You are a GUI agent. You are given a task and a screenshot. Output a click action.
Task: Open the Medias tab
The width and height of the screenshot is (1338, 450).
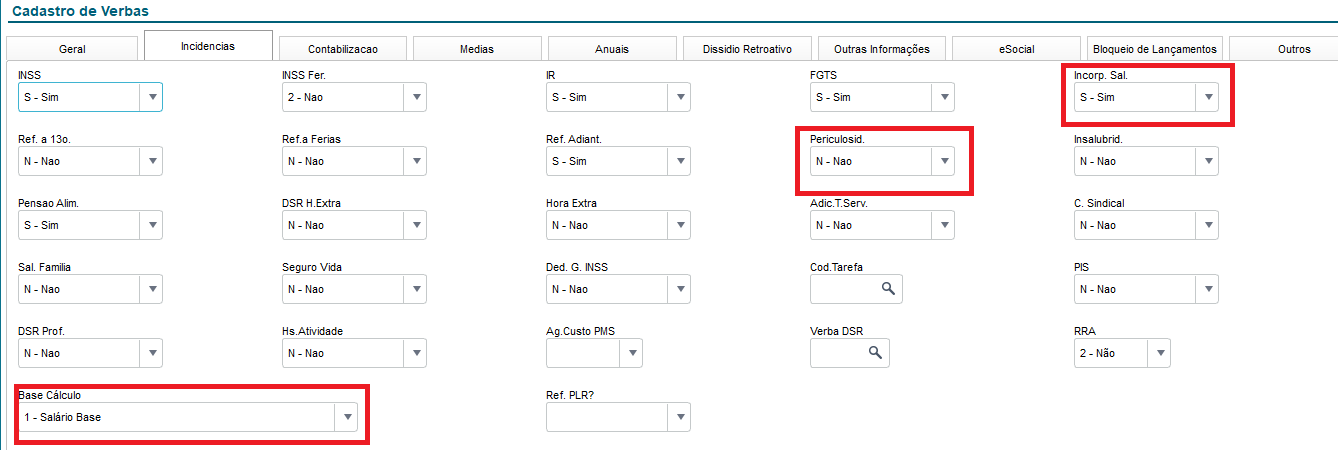[477, 49]
